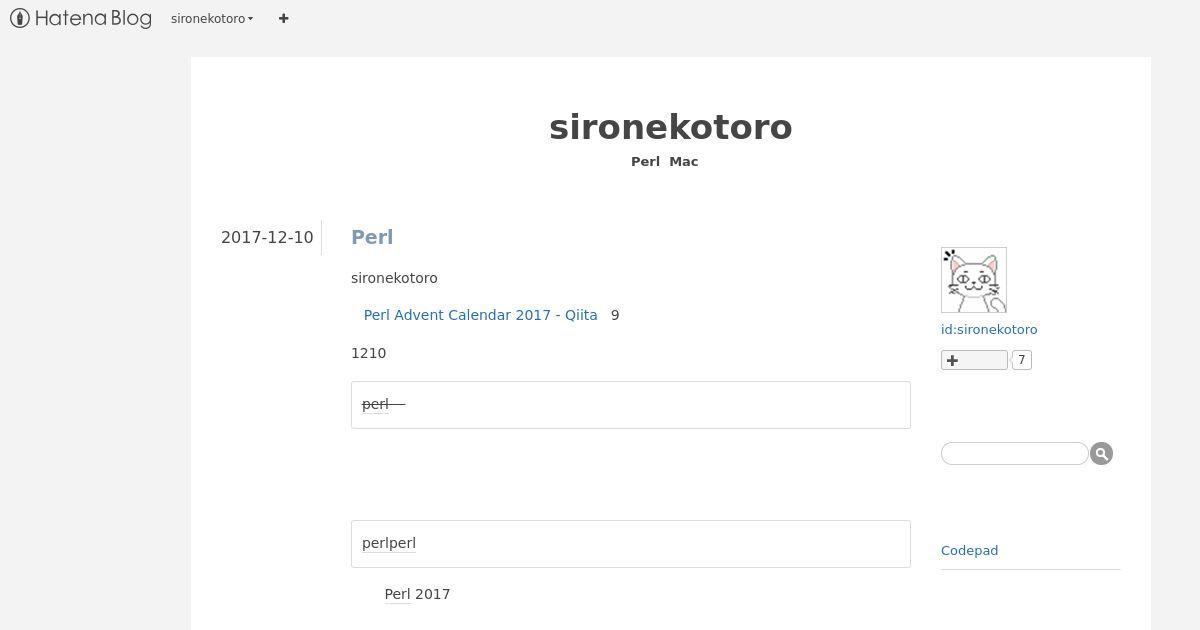Click the underlined Perl keyword before 2017

pos(397,594)
